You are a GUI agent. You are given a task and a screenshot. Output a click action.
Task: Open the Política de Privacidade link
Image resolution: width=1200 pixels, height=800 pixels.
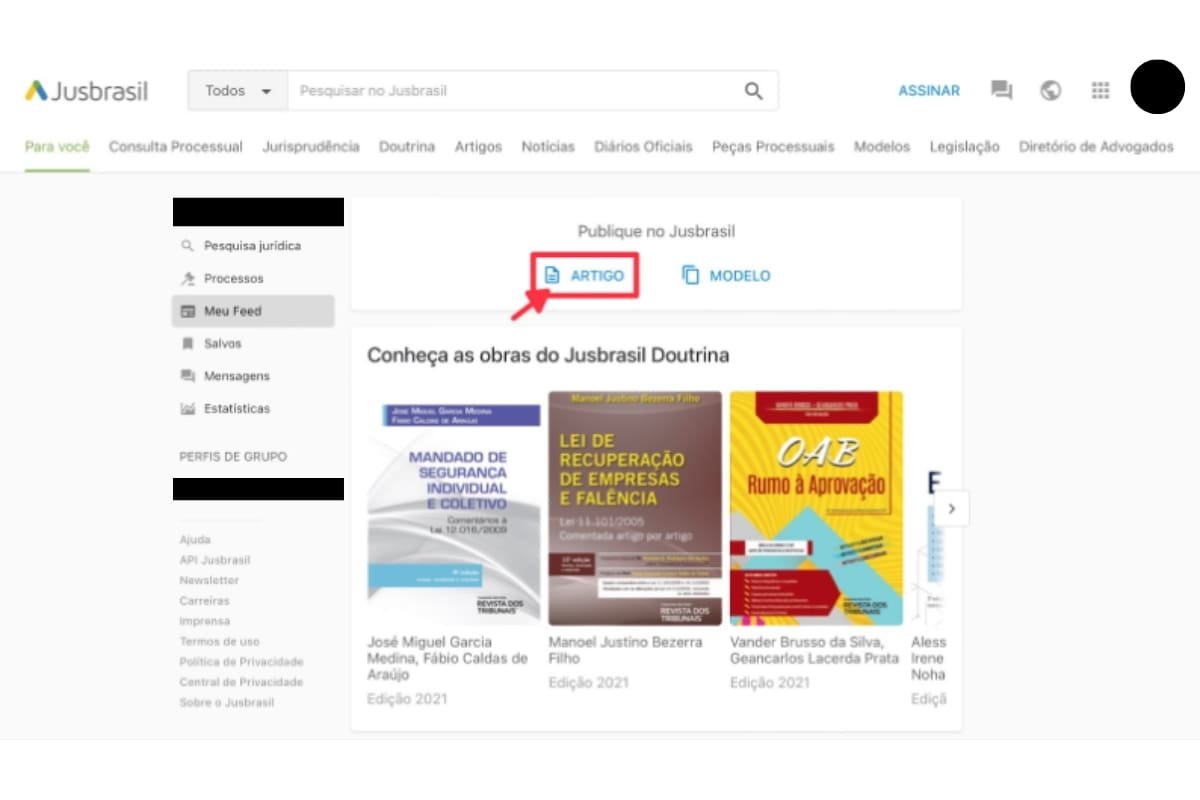[241, 662]
